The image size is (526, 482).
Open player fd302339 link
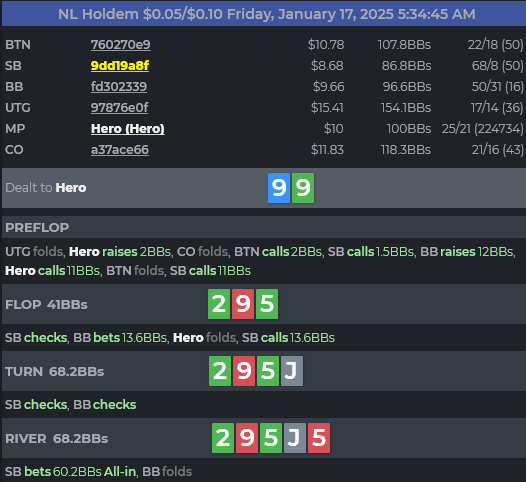119,87
